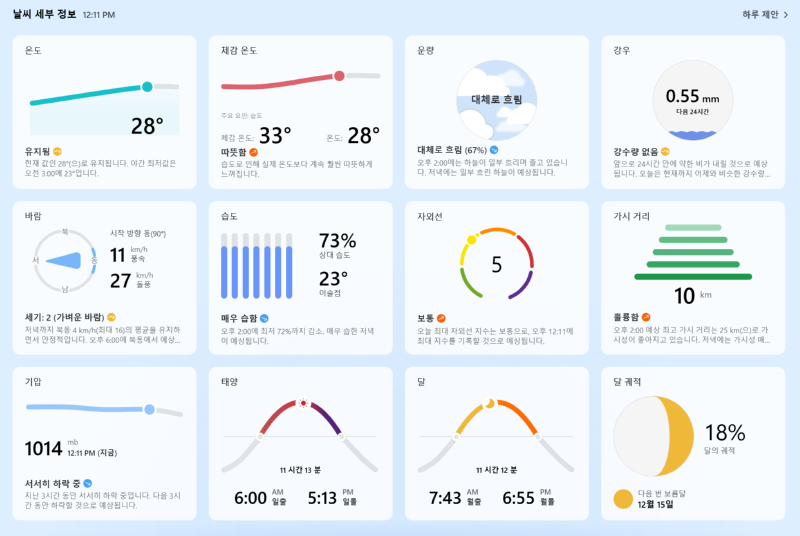Click the blue trend icon beside 대체로 흐림 (67%)
Viewport: 800px width, 536px height.
tap(494, 150)
